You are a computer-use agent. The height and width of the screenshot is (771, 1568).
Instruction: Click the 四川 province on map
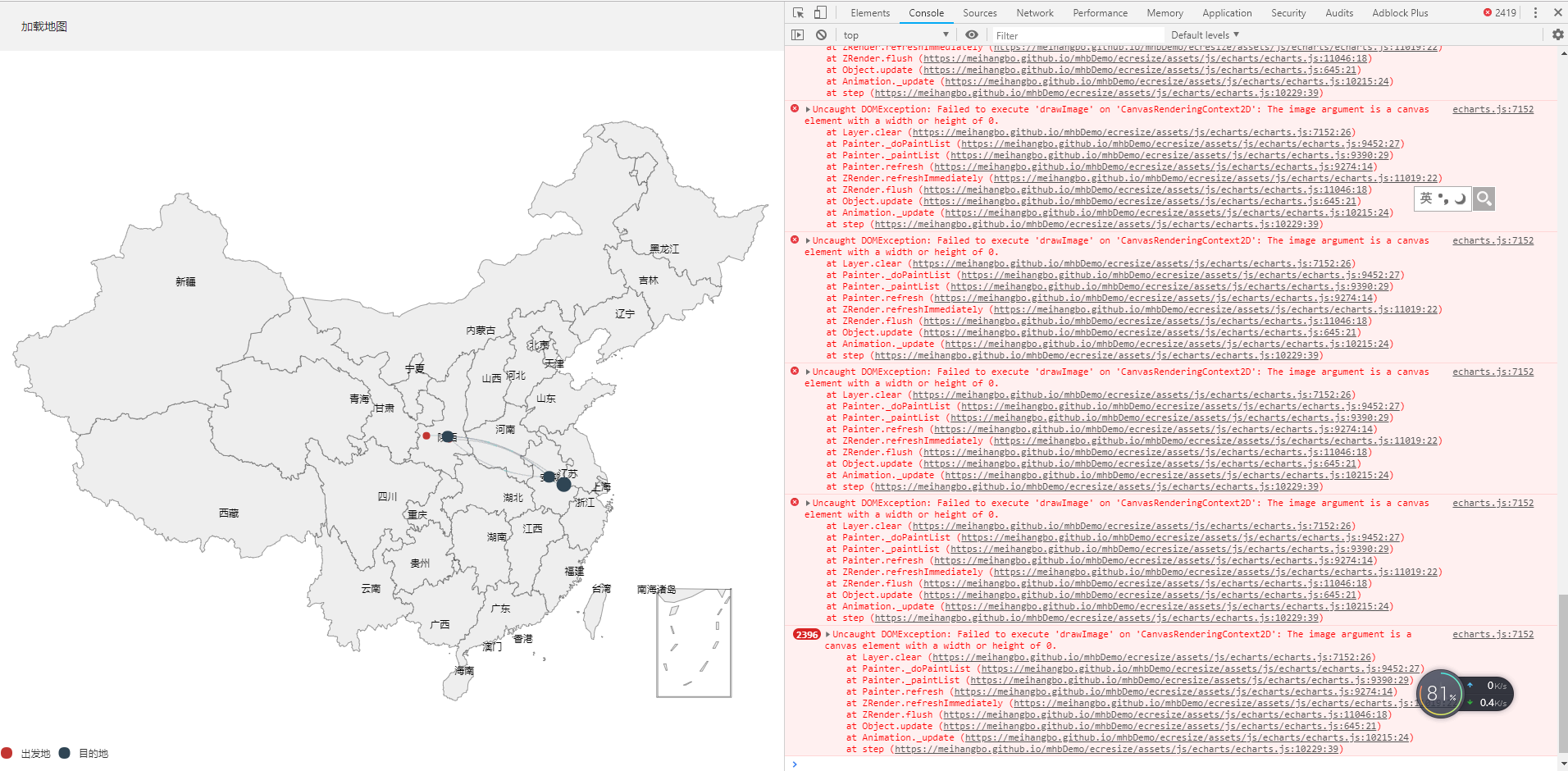pos(387,497)
